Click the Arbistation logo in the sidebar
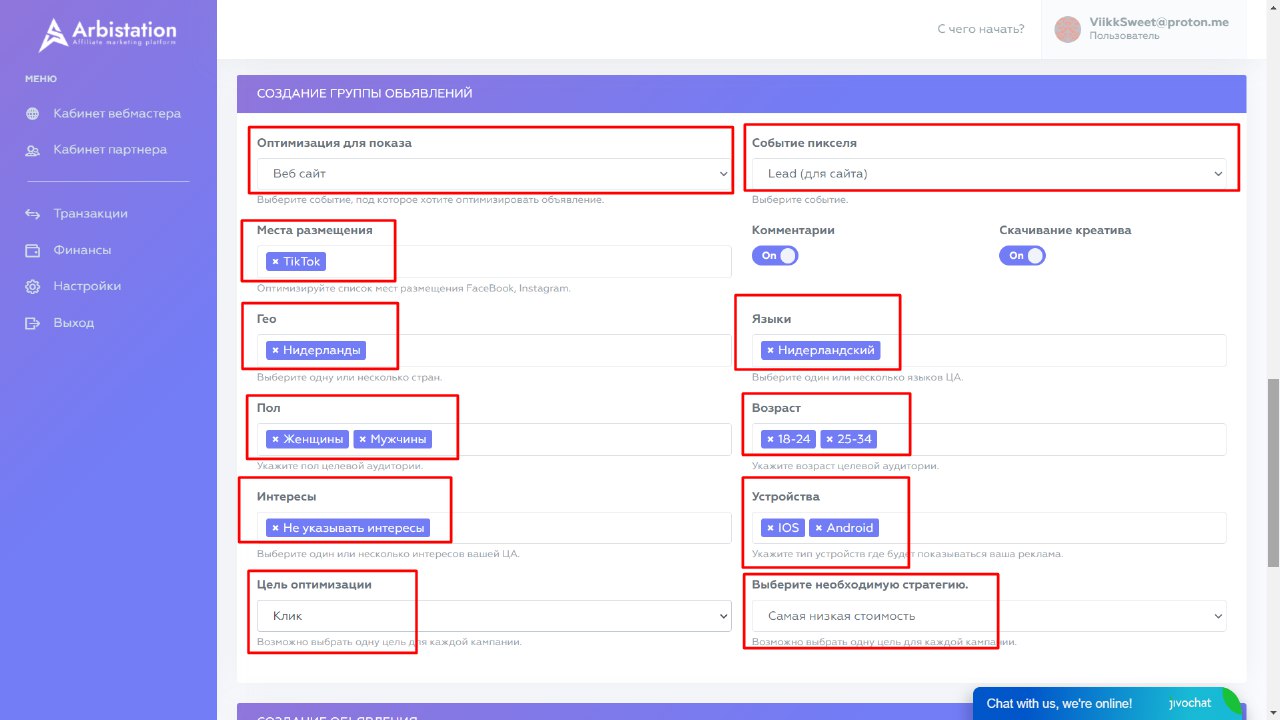Viewport: 1280px width, 720px height. 107,35
